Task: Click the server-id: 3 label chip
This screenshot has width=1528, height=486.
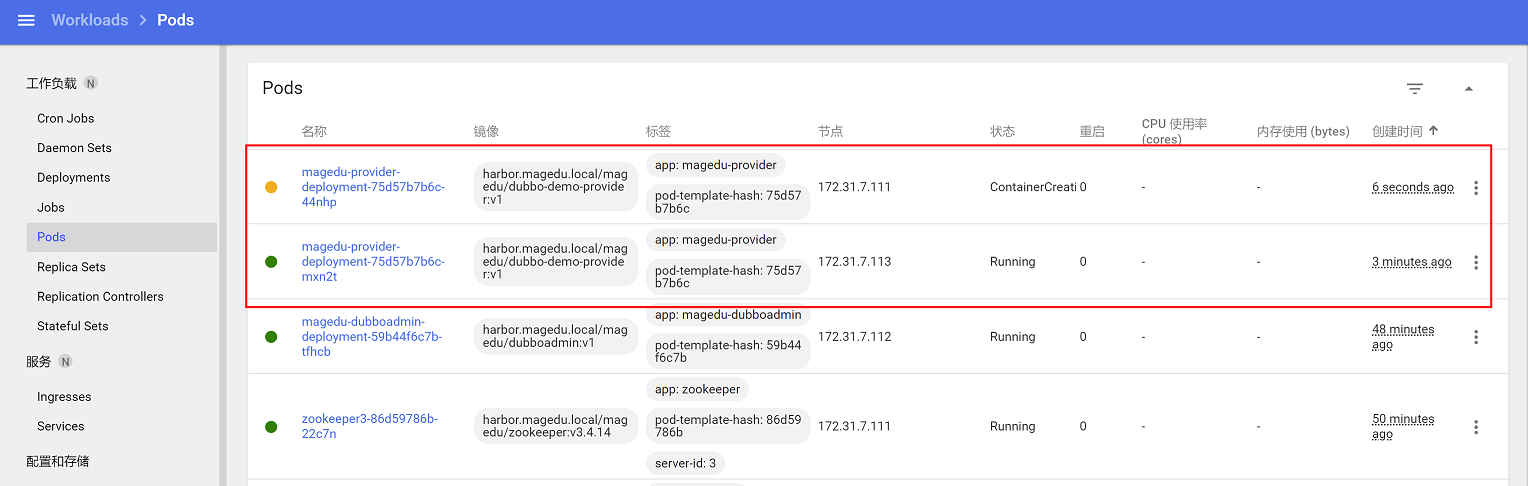Action: (685, 463)
